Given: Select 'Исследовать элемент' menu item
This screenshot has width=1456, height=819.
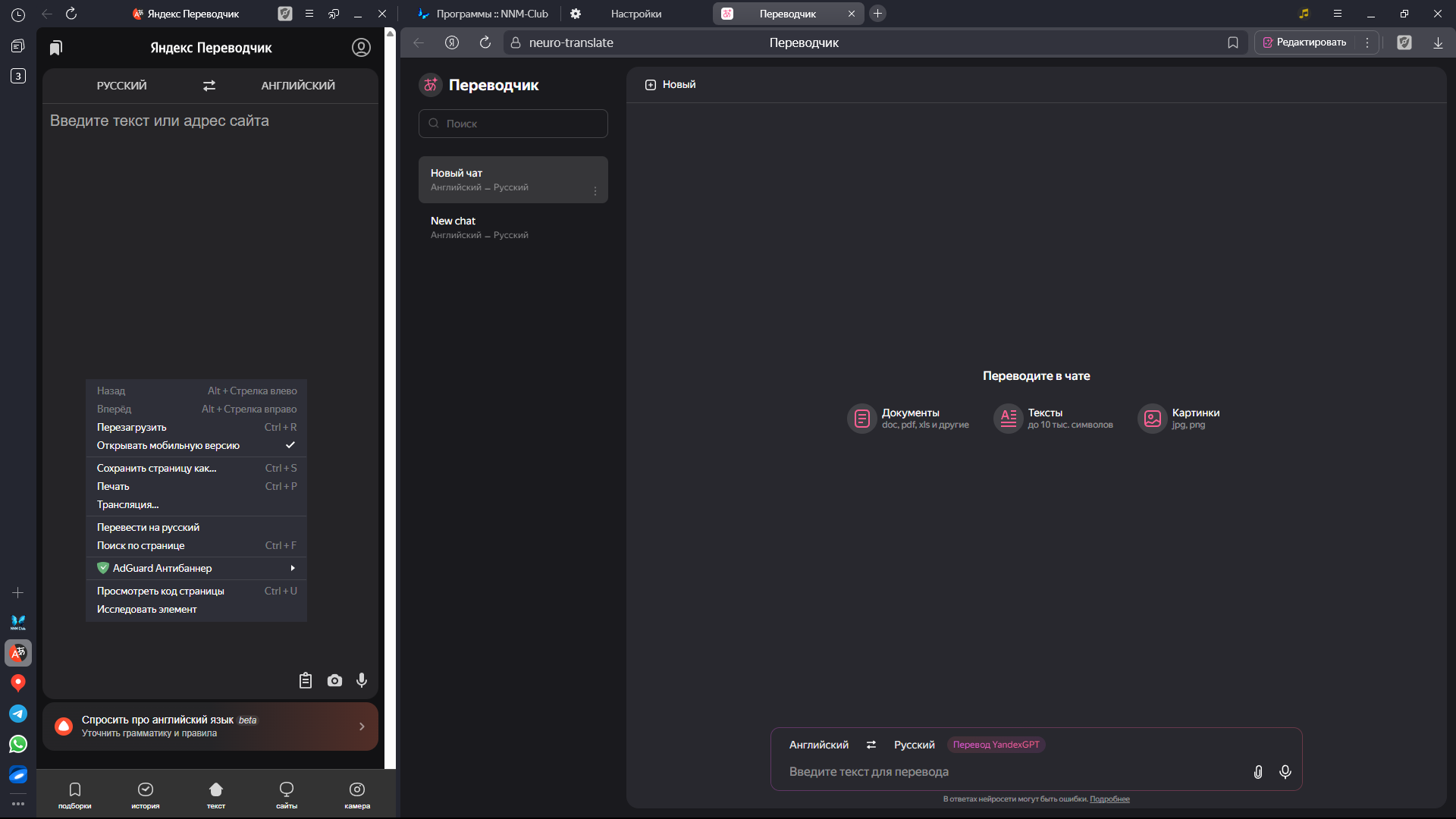Looking at the screenshot, I should [x=196, y=610].
